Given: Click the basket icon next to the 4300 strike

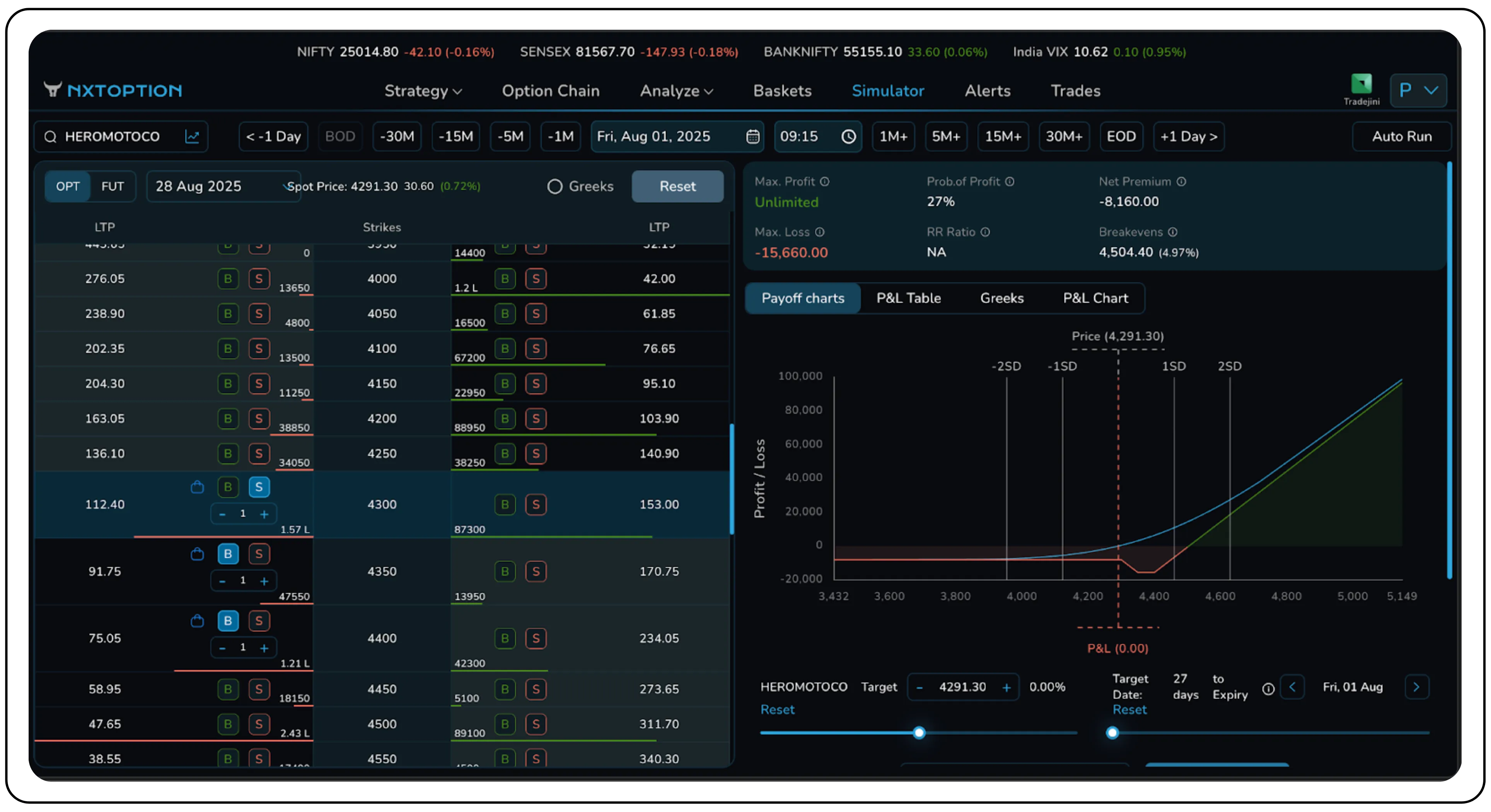Looking at the screenshot, I should coord(197,487).
